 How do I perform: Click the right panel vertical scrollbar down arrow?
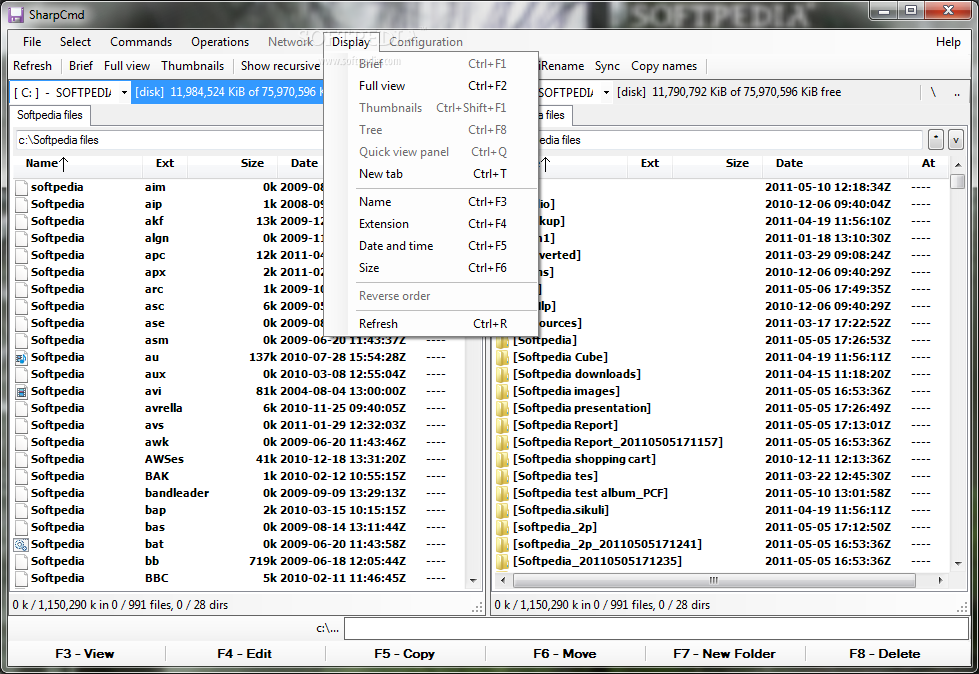tap(958, 564)
